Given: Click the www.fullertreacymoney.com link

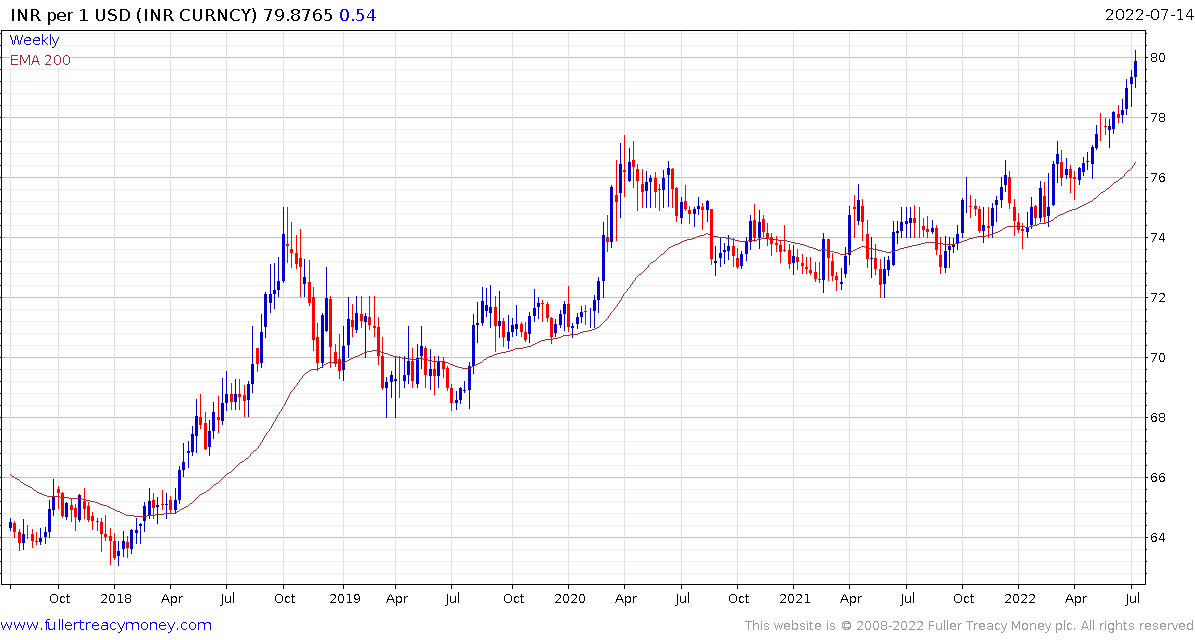Looking at the screenshot, I should tap(106, 626).
